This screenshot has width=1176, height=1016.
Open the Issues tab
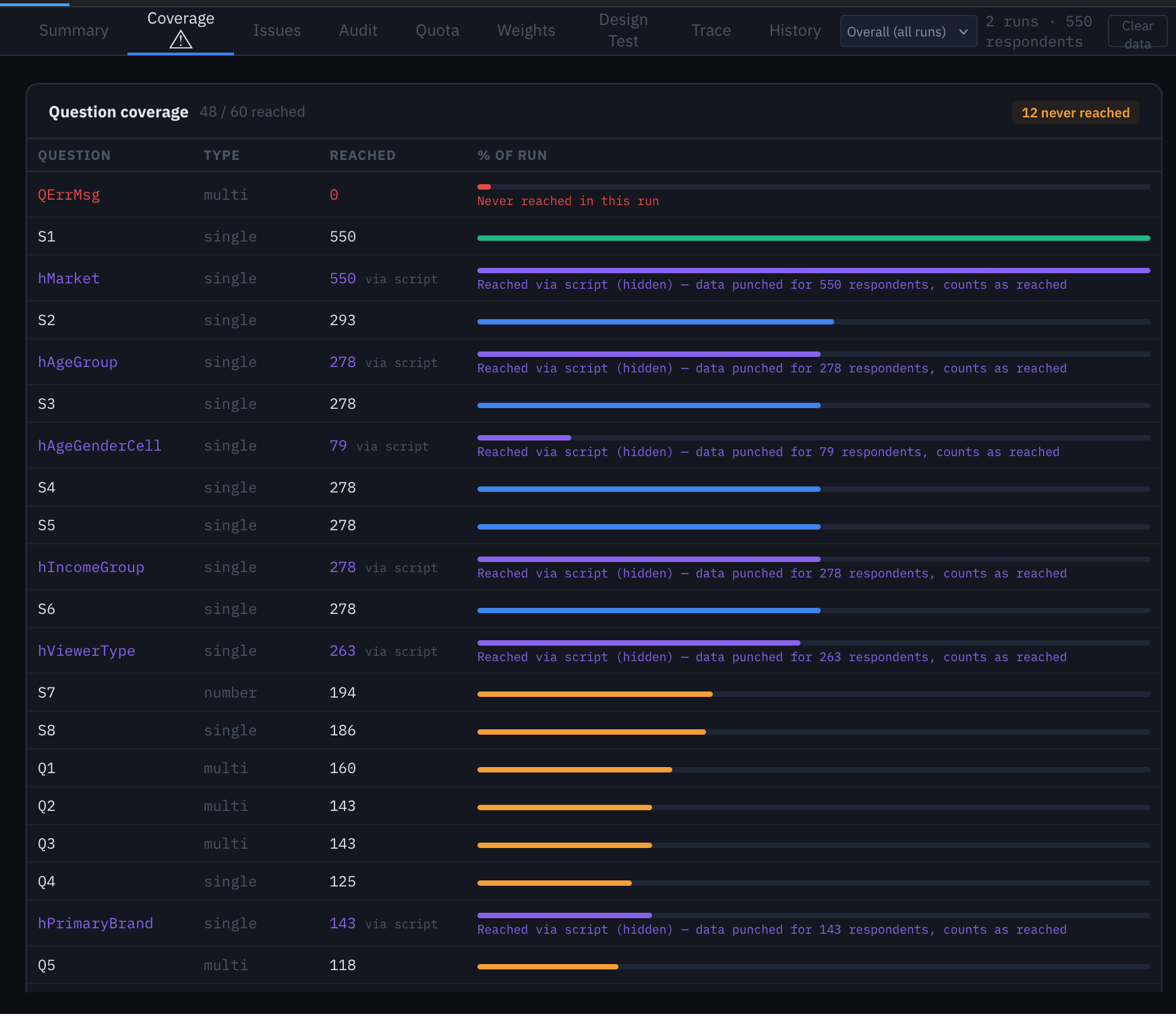pyautogui.click(x=276, y=30)
